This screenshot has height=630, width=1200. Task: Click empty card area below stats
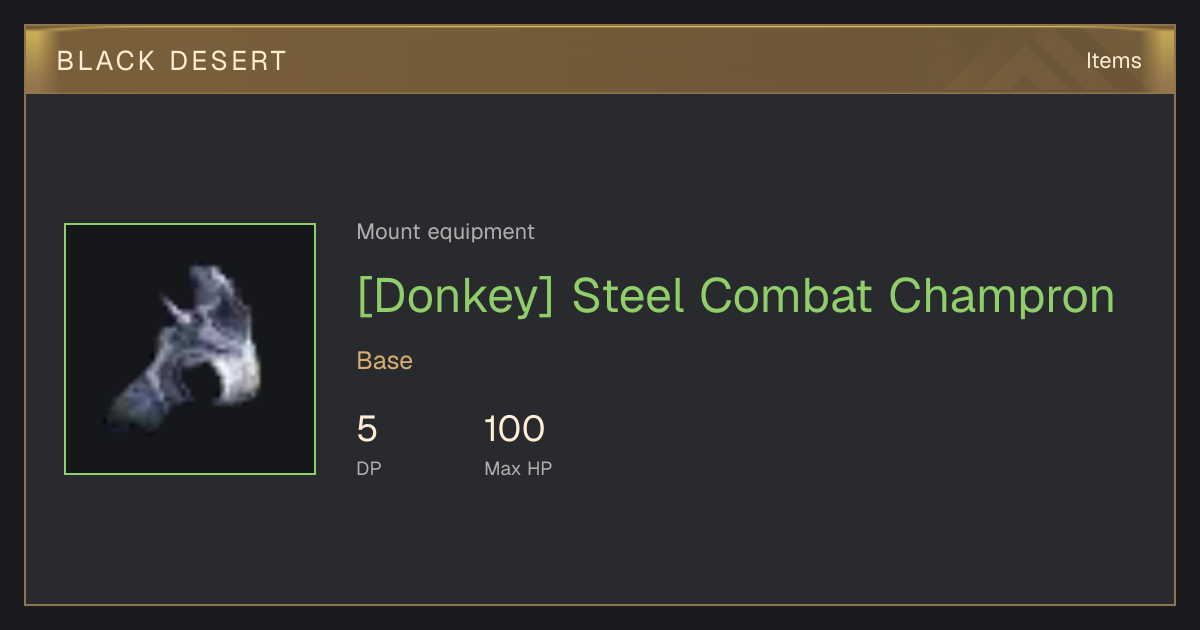pyautogui.click(x=600, y=545)
